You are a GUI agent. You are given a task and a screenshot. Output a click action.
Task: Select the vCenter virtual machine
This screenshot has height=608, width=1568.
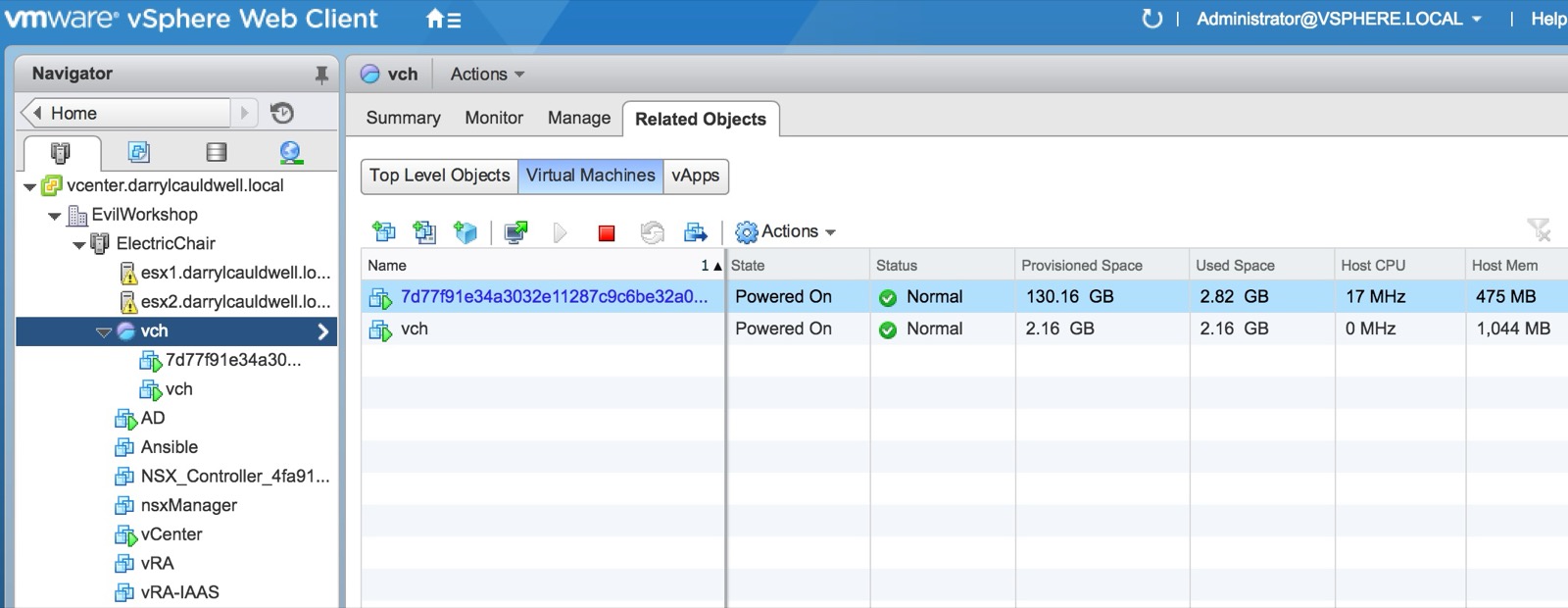(x=171, y=534)
